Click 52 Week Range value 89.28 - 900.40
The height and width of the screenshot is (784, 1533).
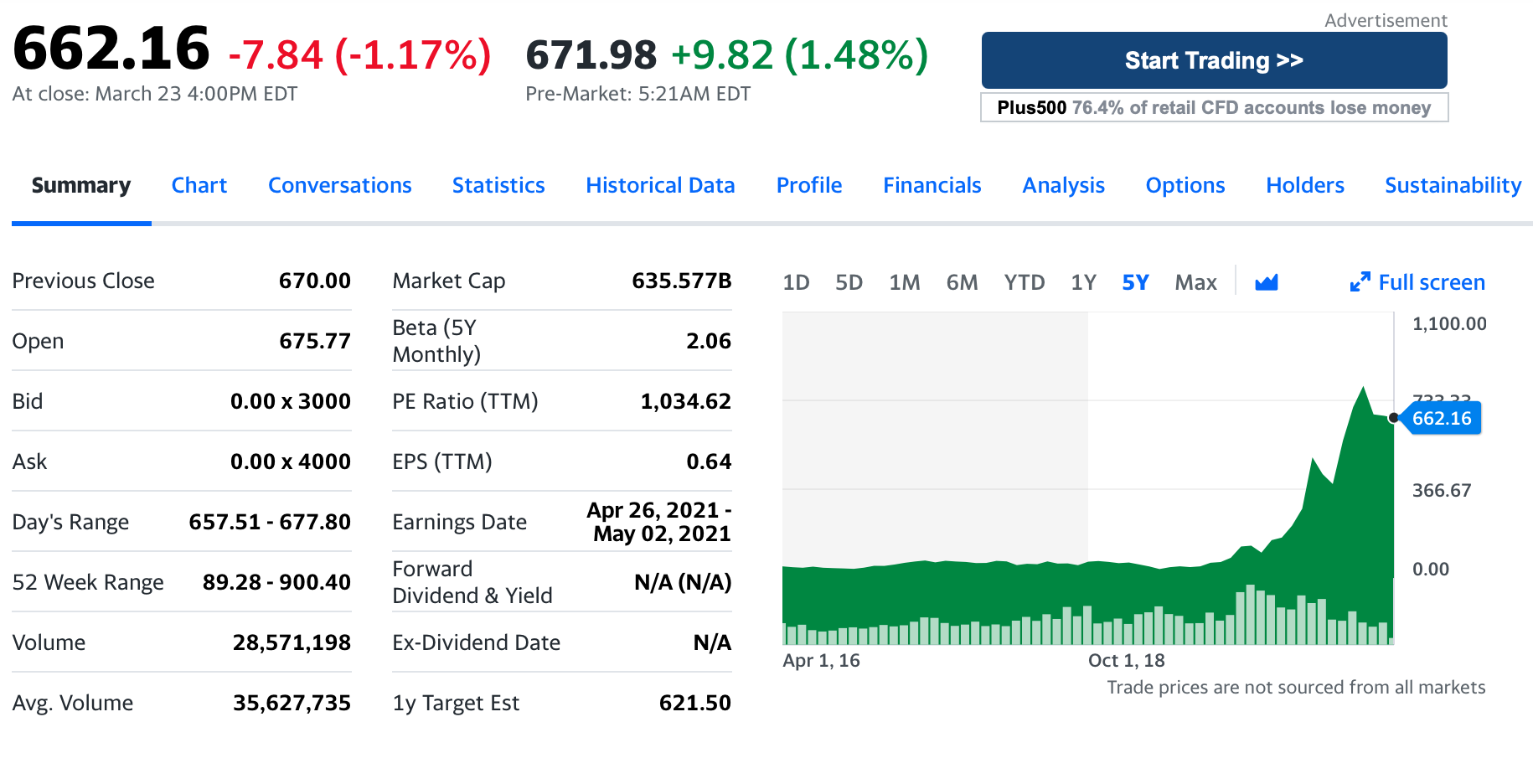(276, 582)
